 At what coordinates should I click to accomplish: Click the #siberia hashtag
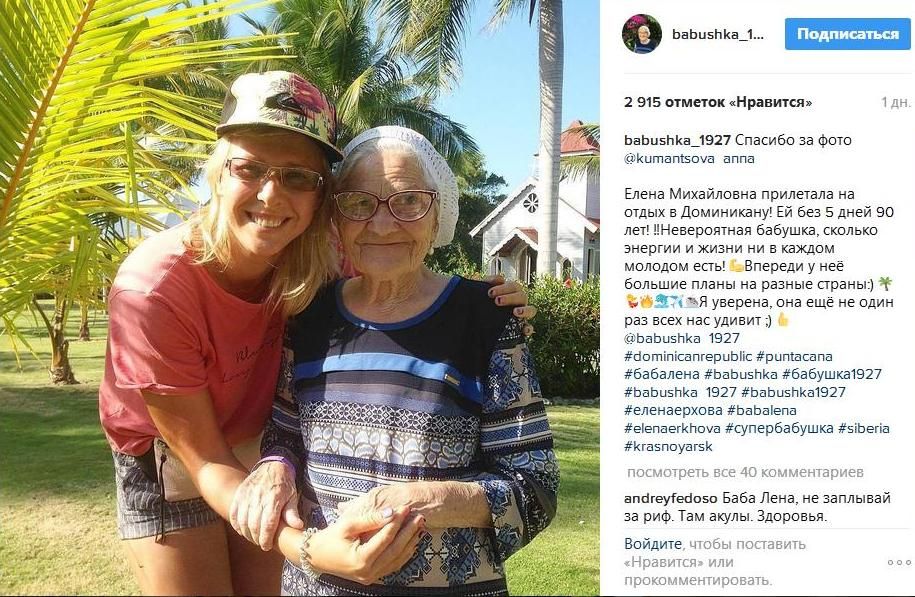point(864,429)
